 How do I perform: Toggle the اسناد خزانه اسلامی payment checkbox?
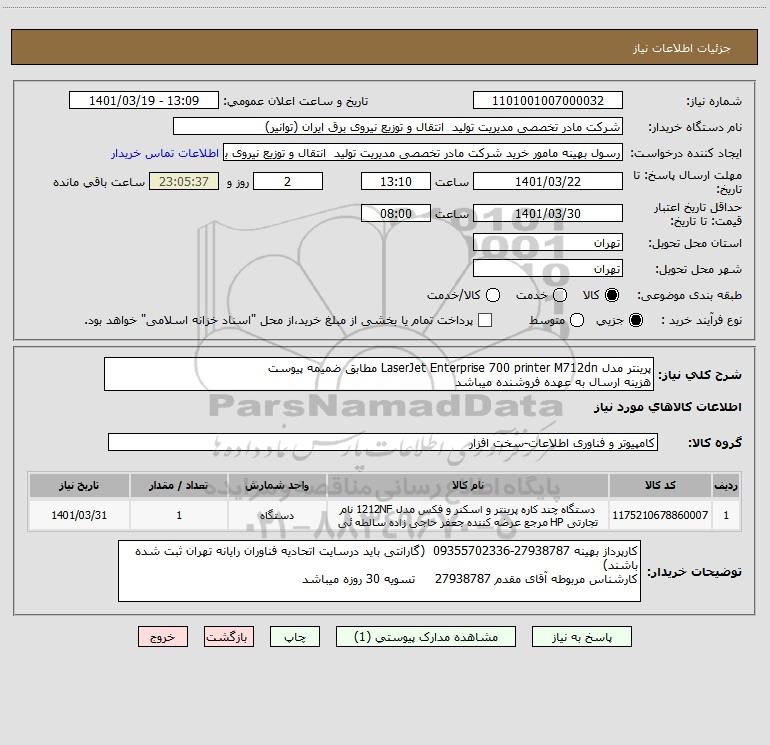(x=485, y=320)
